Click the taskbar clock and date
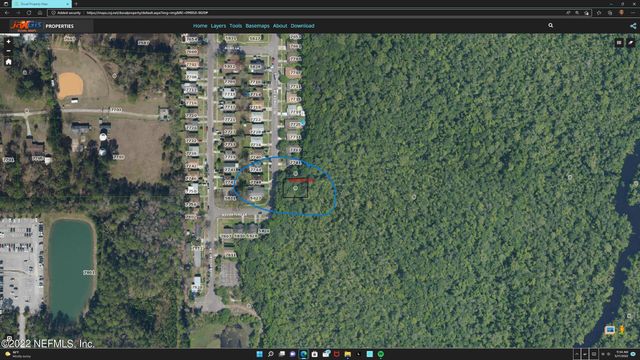 pos(622,354)
